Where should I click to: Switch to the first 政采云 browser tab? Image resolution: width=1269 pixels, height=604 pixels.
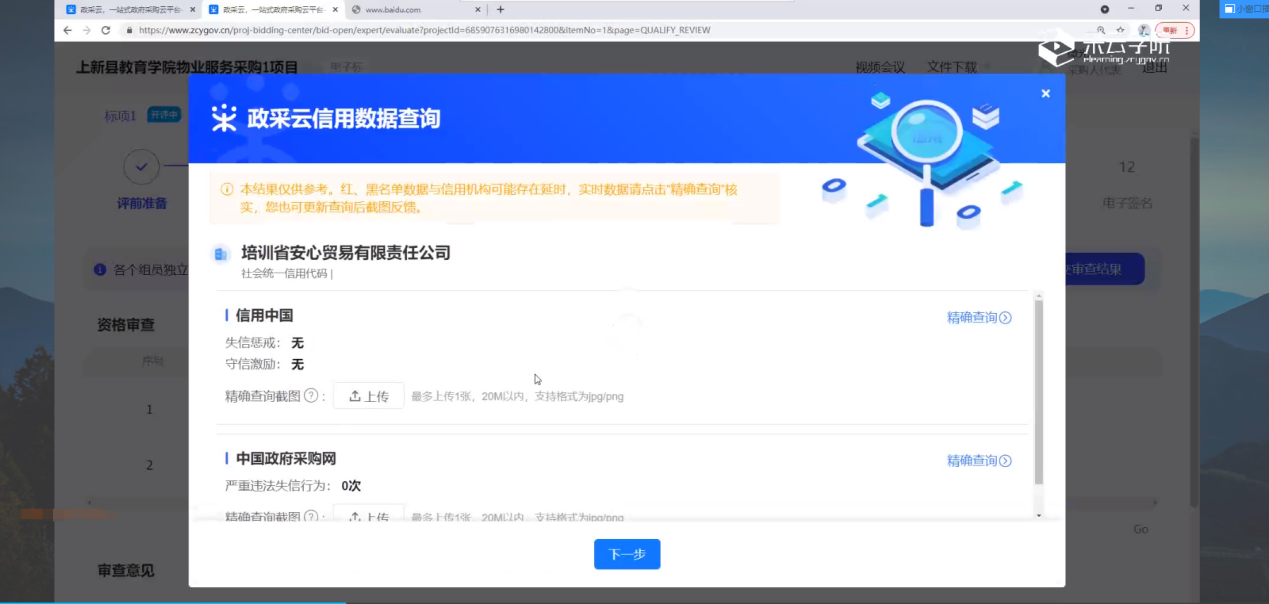(129, 9)
